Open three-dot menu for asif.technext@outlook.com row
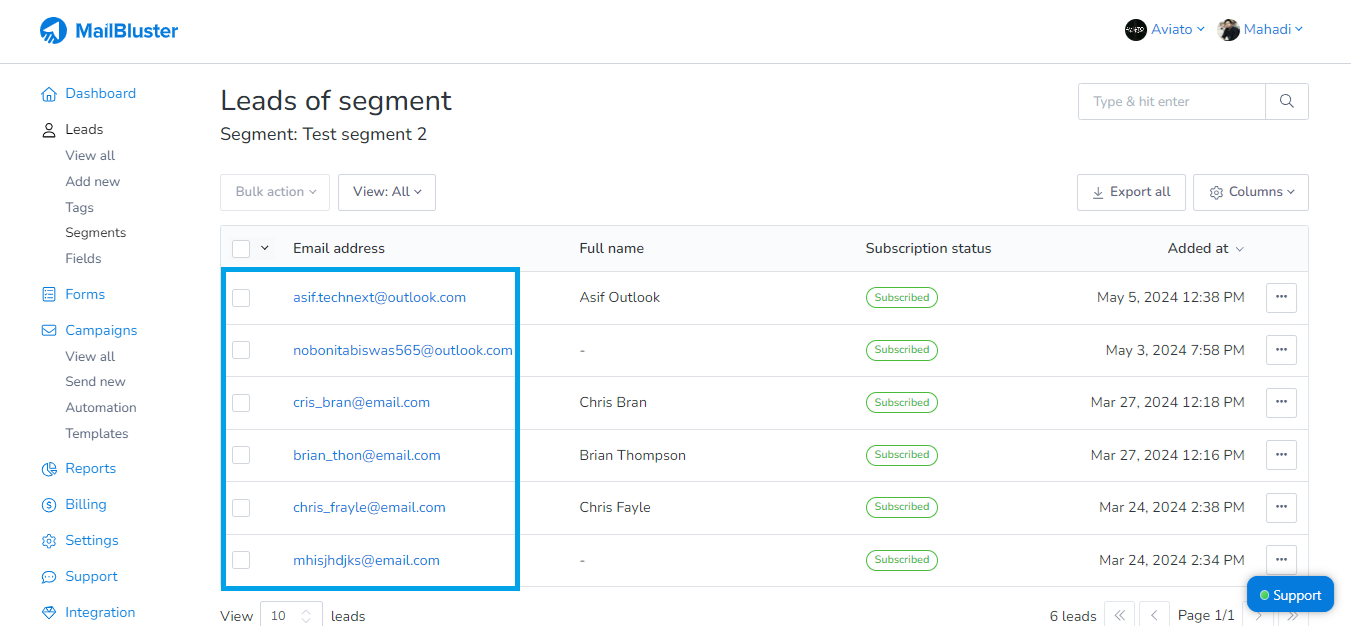The height and width of the screenshot is (626, 1351). tap(1281, 297)
